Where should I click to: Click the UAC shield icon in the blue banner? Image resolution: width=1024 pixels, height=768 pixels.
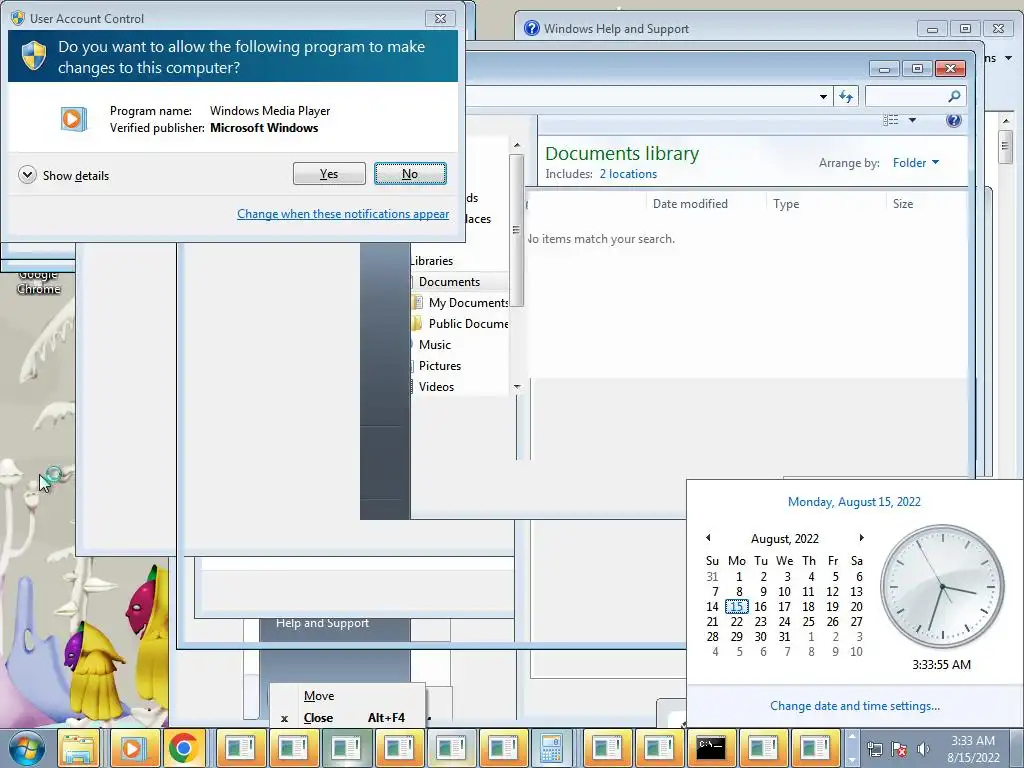(x=33, y=56)
